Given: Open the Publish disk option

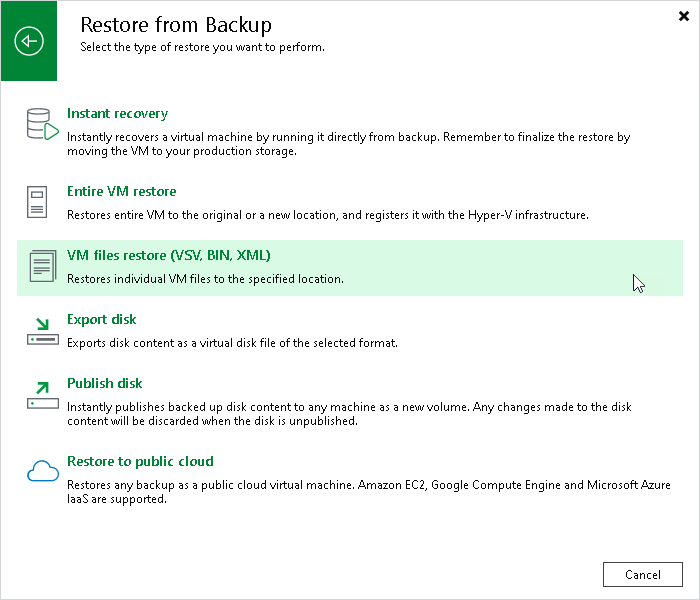Looking at the screenshot, I should pos(104,383).
